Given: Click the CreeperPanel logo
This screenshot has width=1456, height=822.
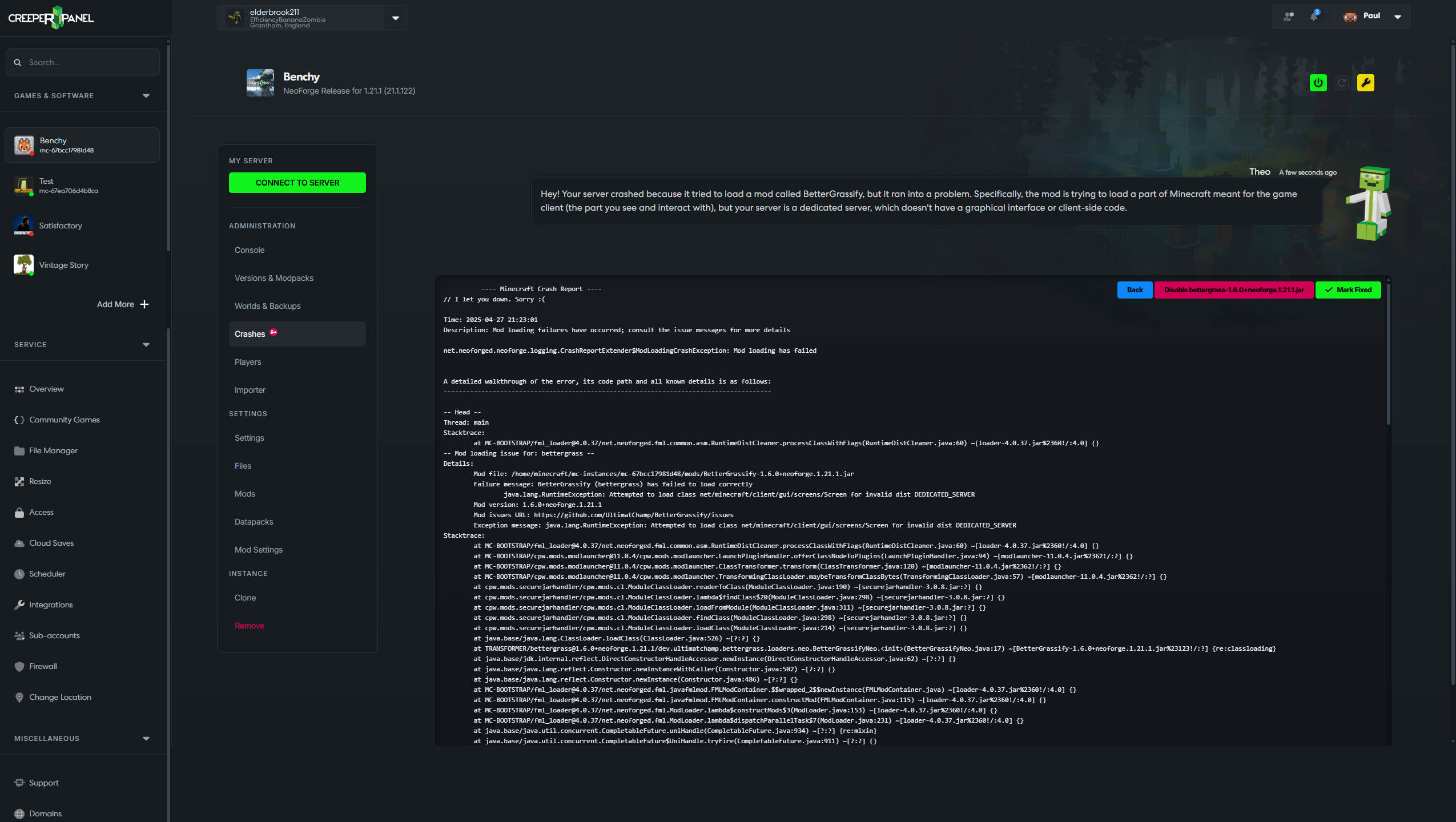Looking at the screenshot, I should pos(51,18).
